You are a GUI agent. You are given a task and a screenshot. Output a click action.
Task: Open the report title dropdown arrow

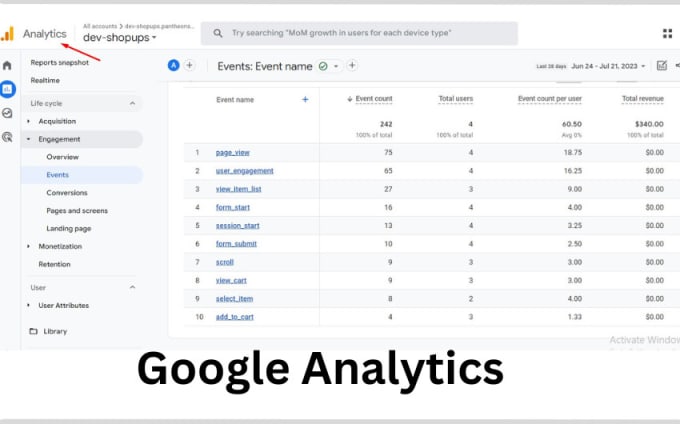tap(336, 66)
